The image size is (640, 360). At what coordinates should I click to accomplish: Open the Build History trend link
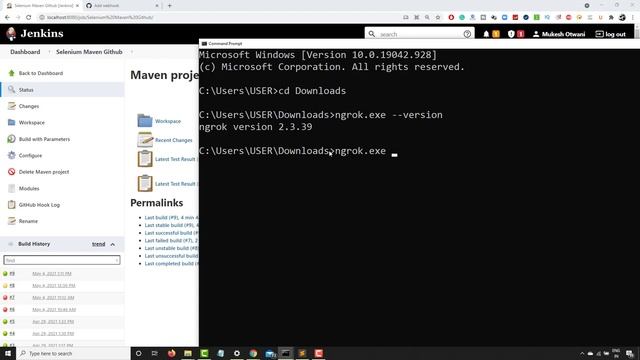[98, 244]
